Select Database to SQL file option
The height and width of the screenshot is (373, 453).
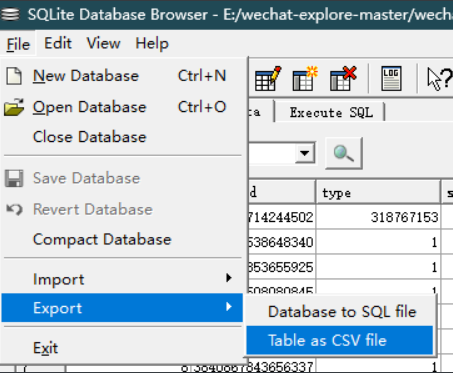point(340,312)
